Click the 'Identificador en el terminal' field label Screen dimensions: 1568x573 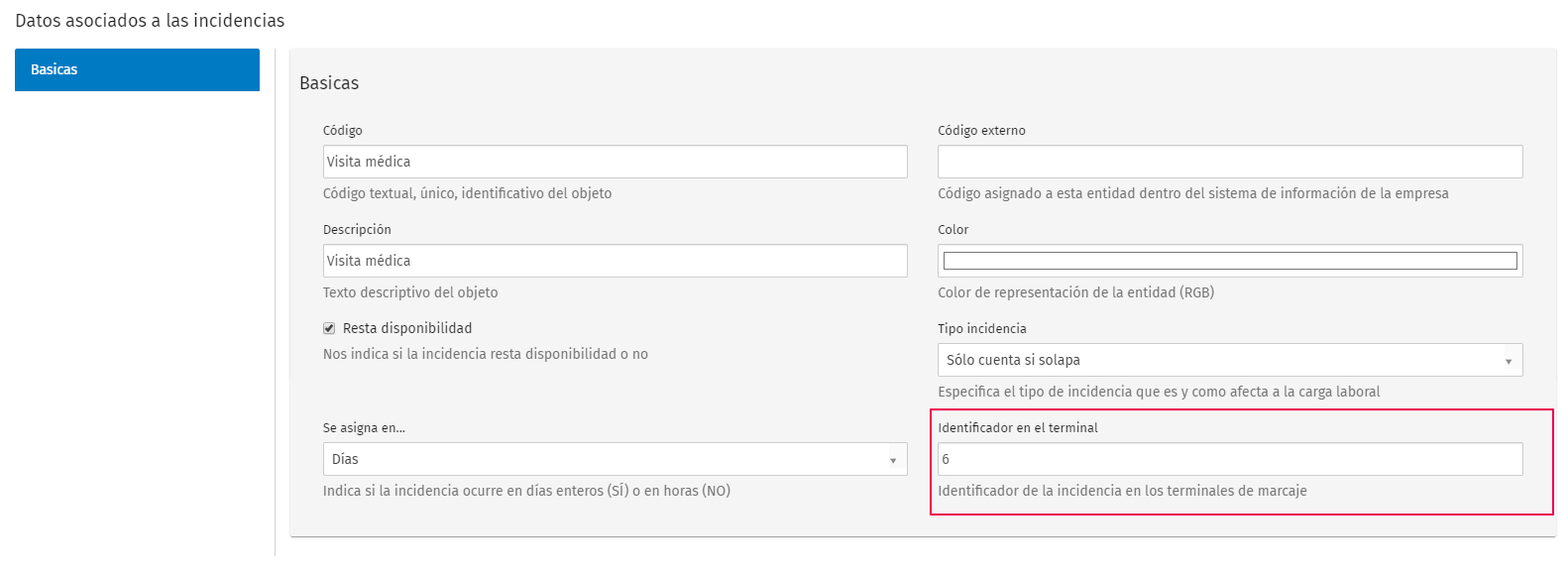click(1018, 427)
